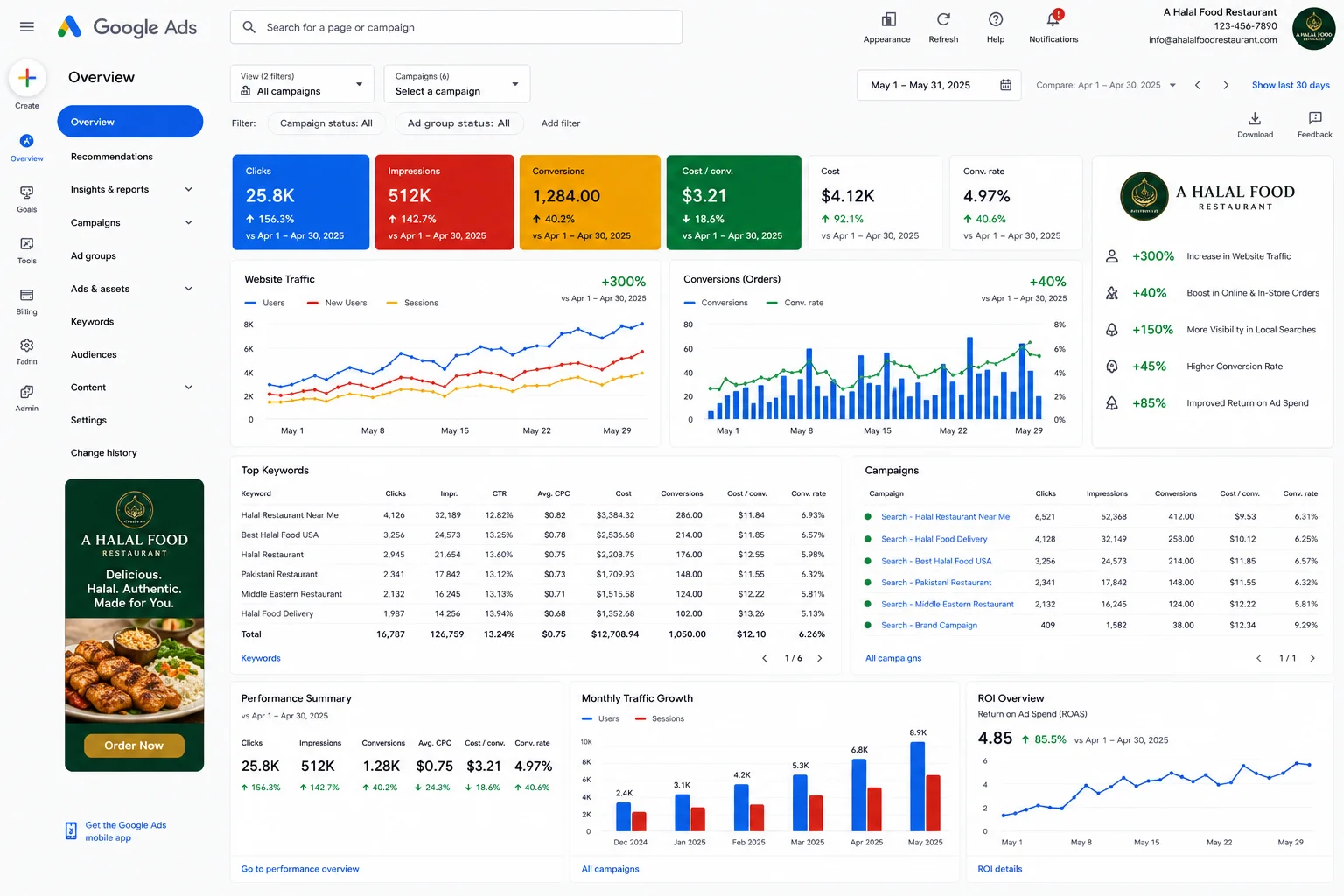1344x896 pixels.
Task: Open the Overview rail icon
Action: click(x=27, y=141)
